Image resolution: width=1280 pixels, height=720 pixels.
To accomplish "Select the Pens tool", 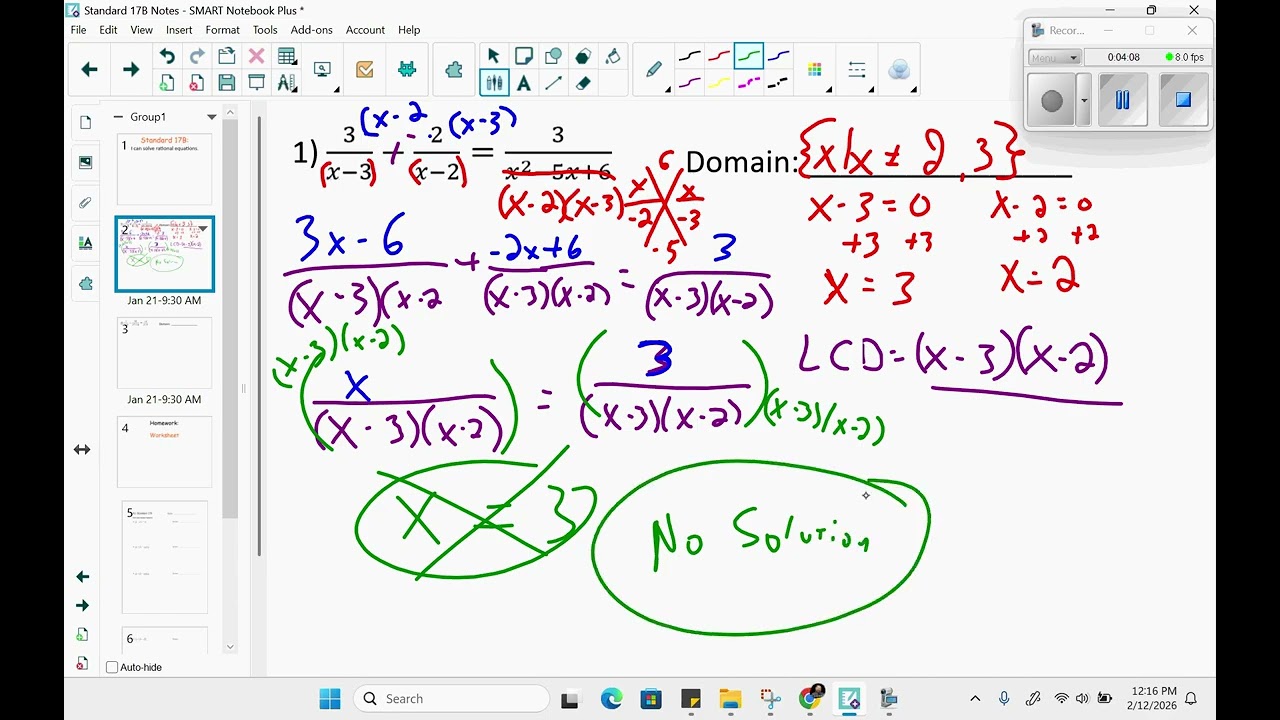I will 493,83.
